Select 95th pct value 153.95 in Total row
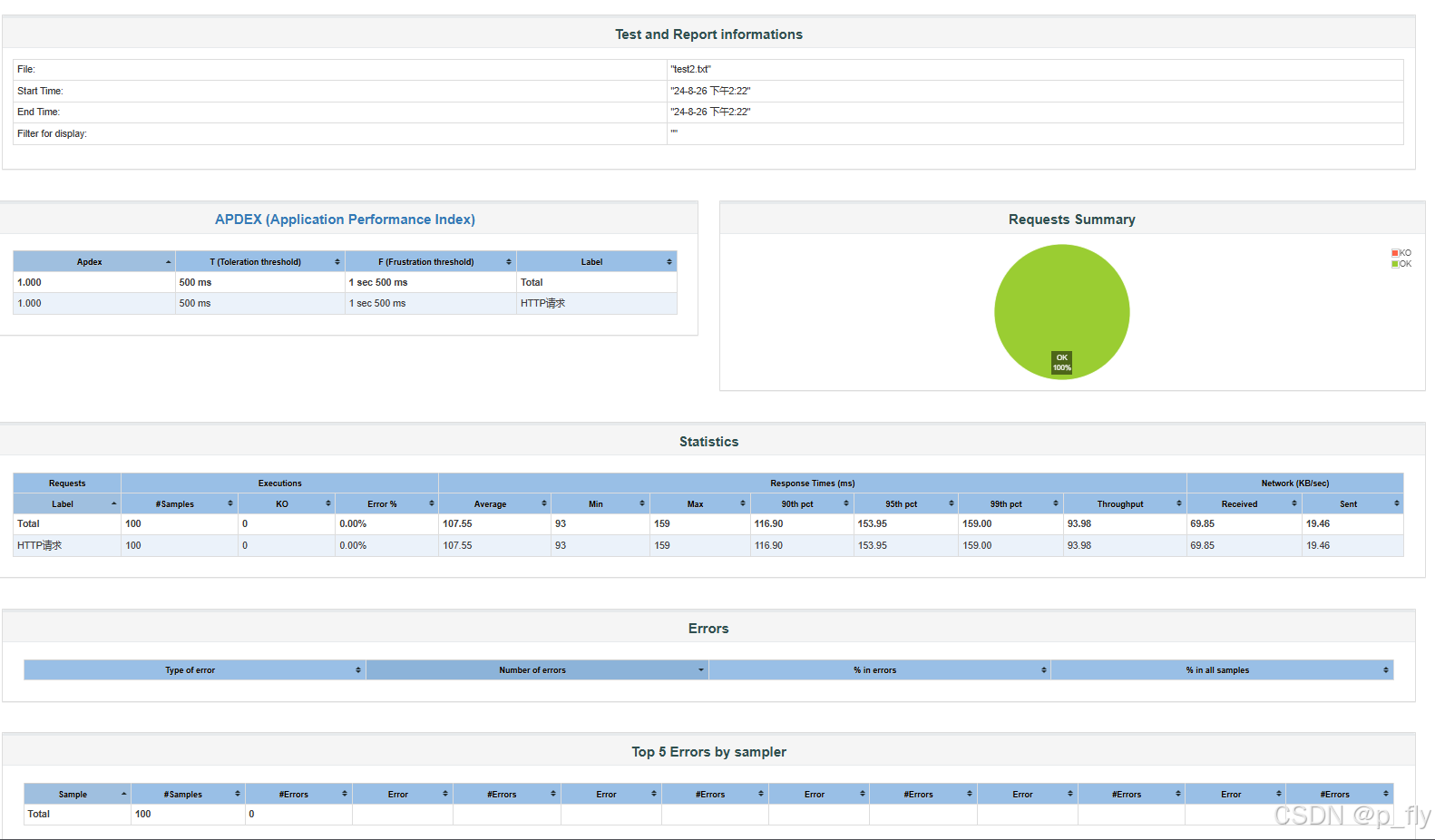Viewport: 1435px width, 840px height. click(873, 523)
